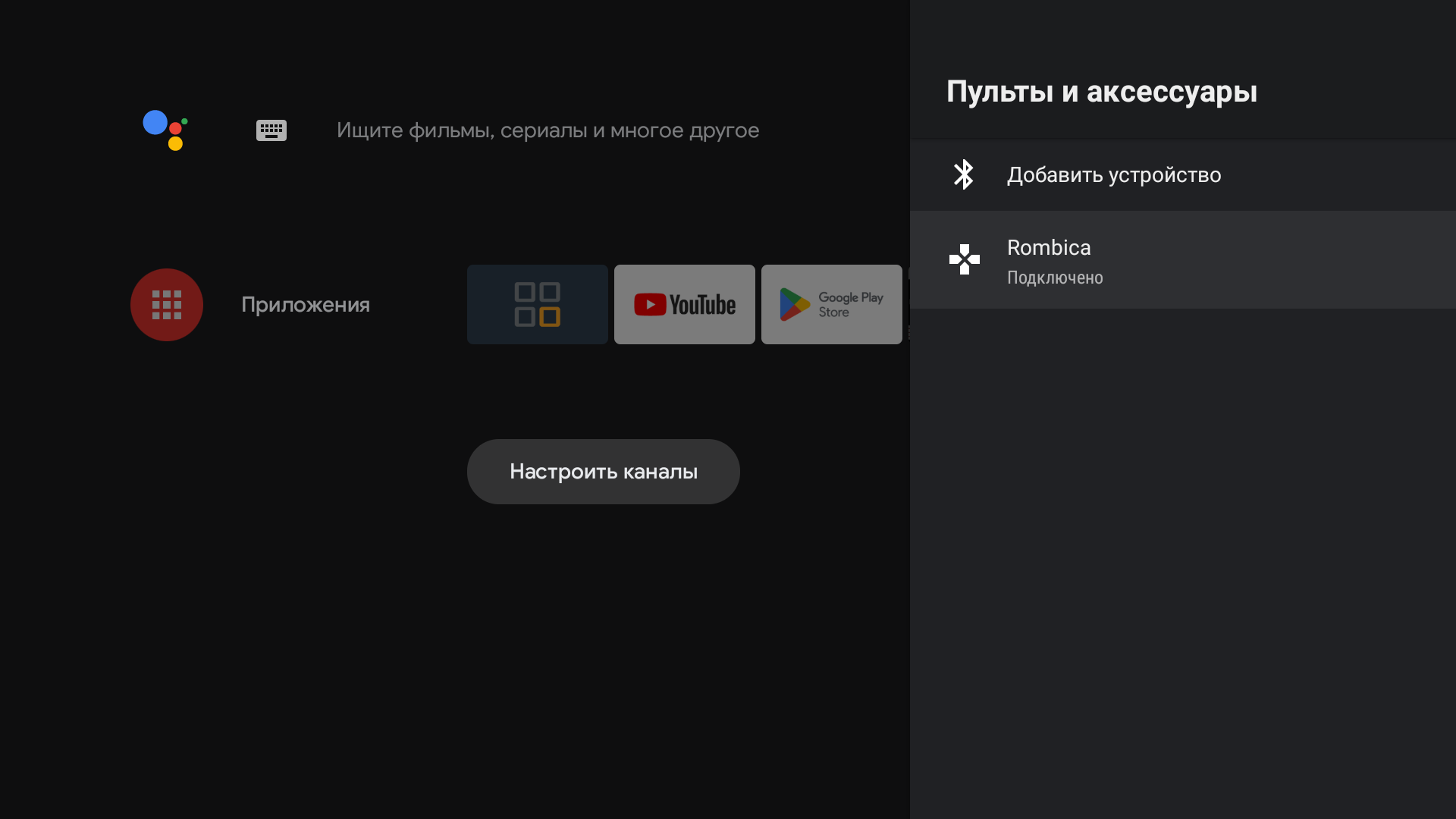Click the gamepad icon beside Rombica

(964, 259)
